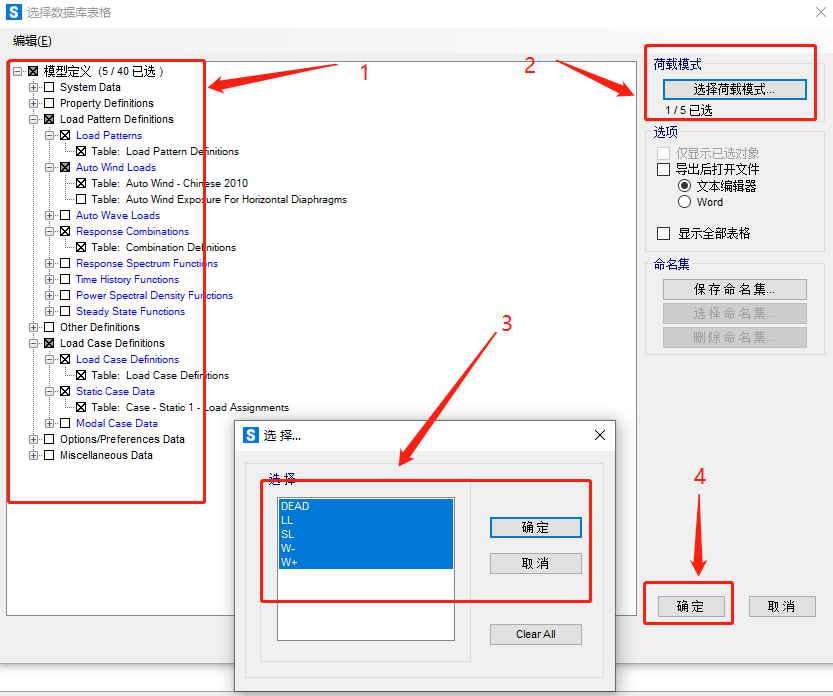Click the 选择荷载模式... button
The width and height of the screenshot is (833, 696).
[x=734, y=89]
